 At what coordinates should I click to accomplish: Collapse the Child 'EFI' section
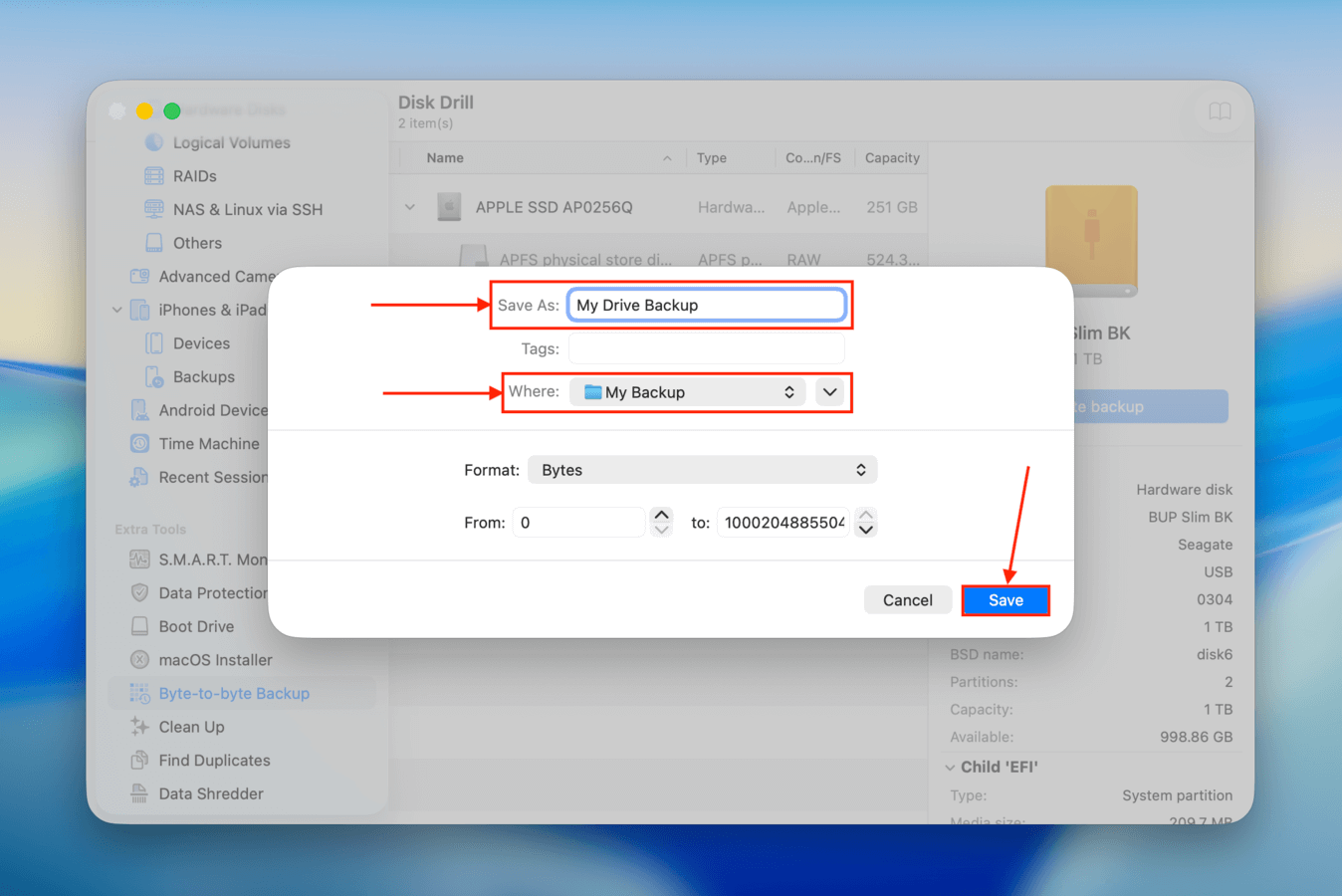tap(951, 767)
